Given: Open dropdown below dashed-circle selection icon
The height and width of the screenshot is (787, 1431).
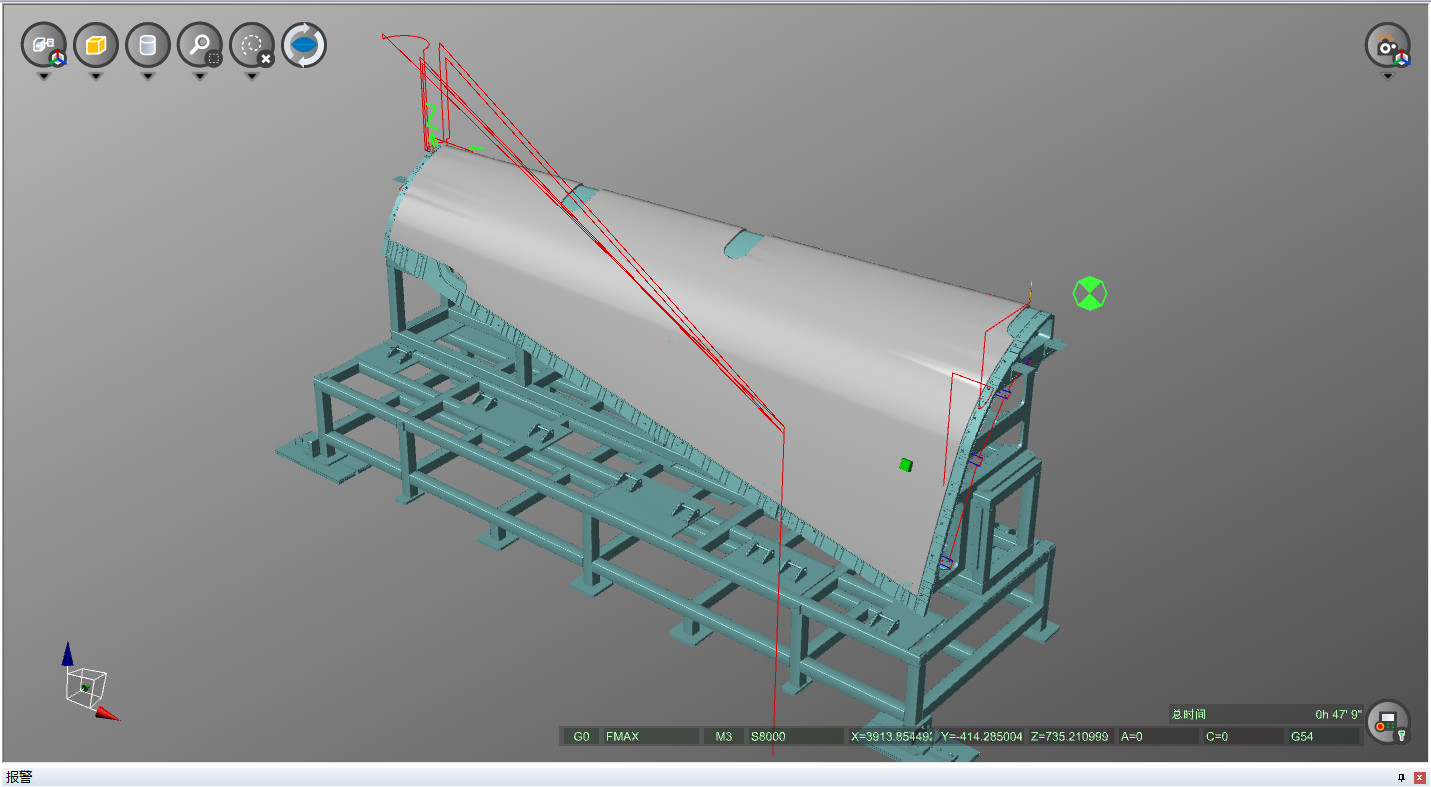Looking at the screenshot, I should (252, 76).
